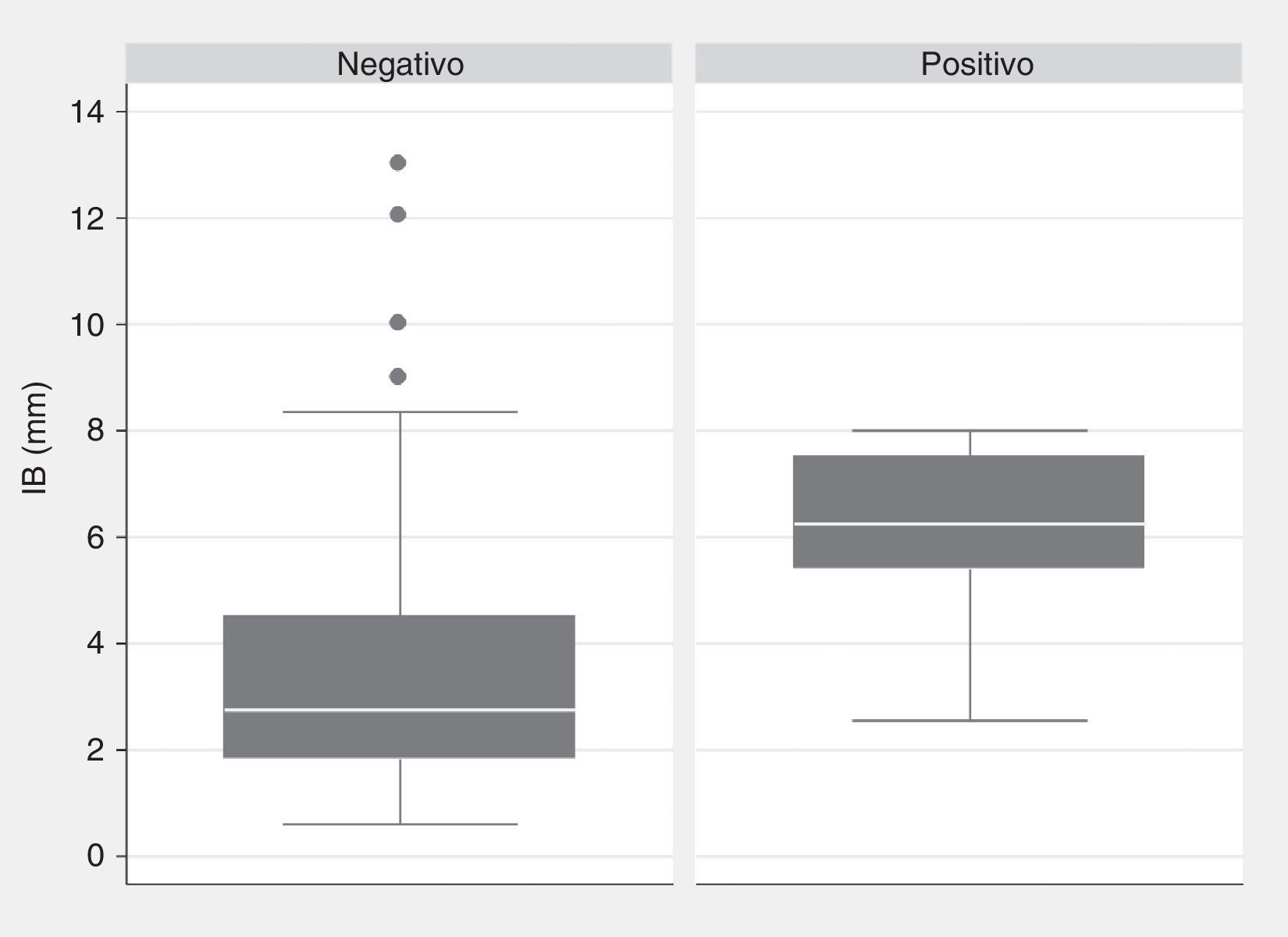Select the outlier dot at 12 mm

tap(397, 215)
